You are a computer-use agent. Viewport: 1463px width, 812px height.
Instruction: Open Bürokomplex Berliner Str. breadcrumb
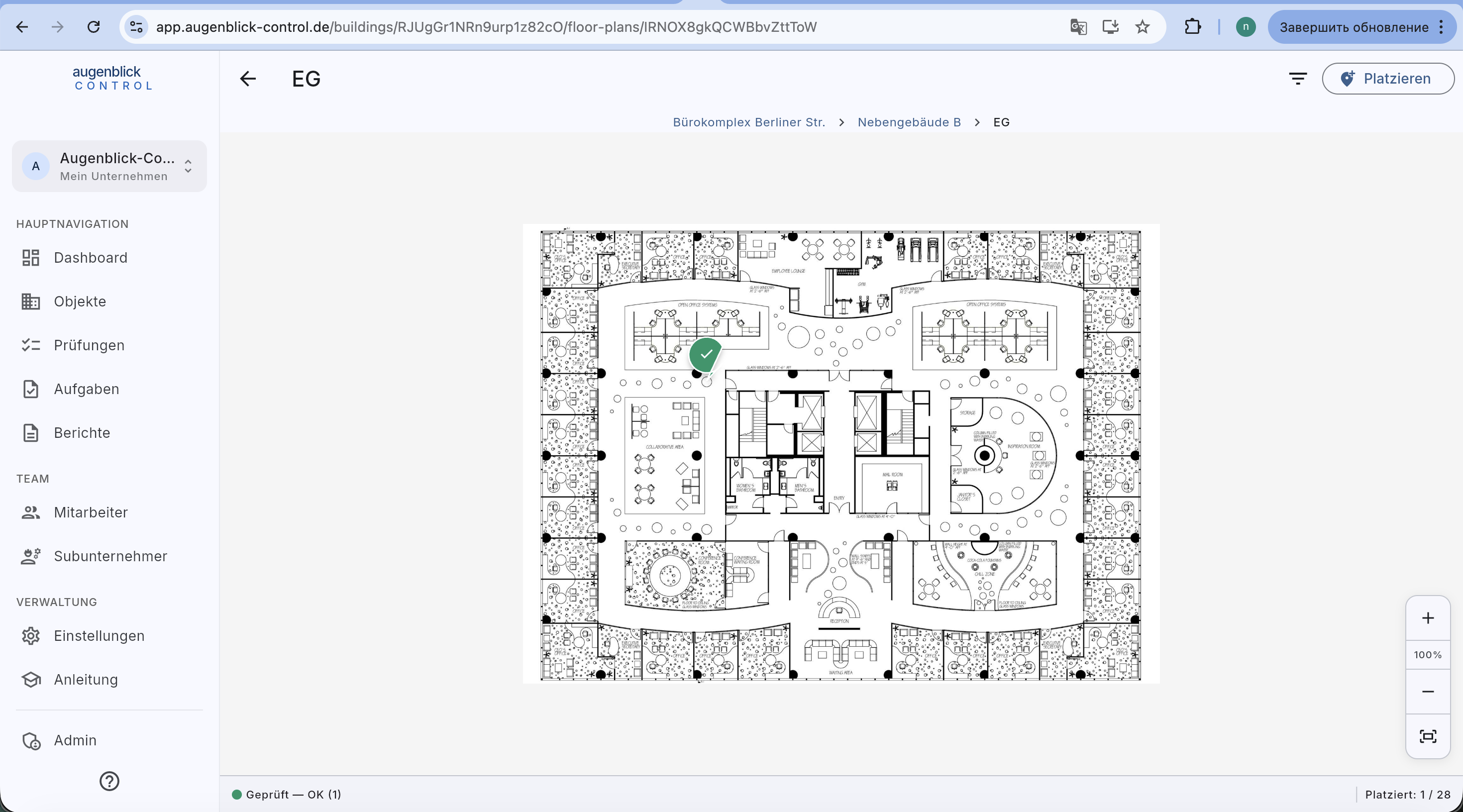(x=748, y=122)
